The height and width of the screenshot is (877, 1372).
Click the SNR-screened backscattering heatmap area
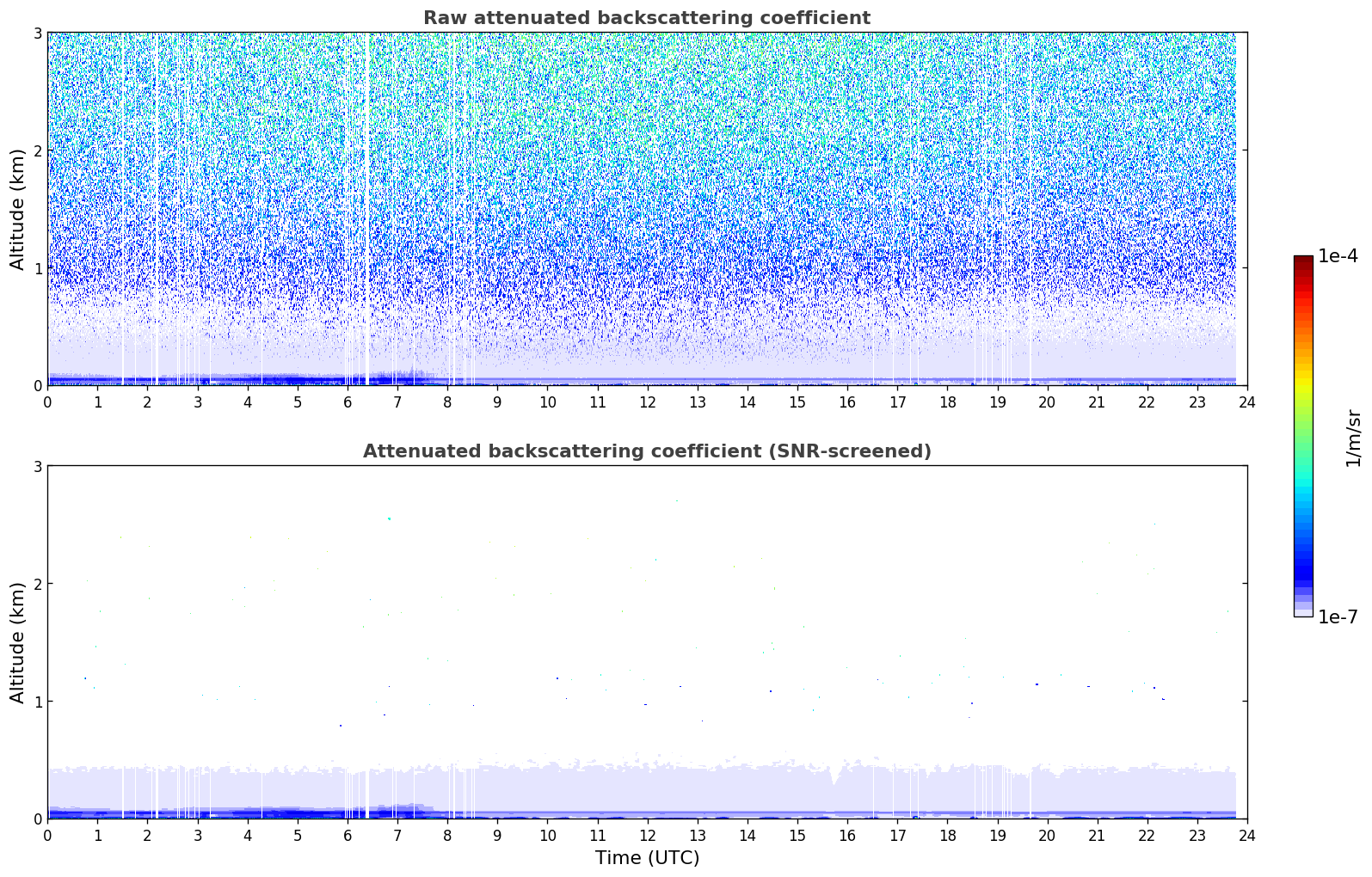click(647, 642)
